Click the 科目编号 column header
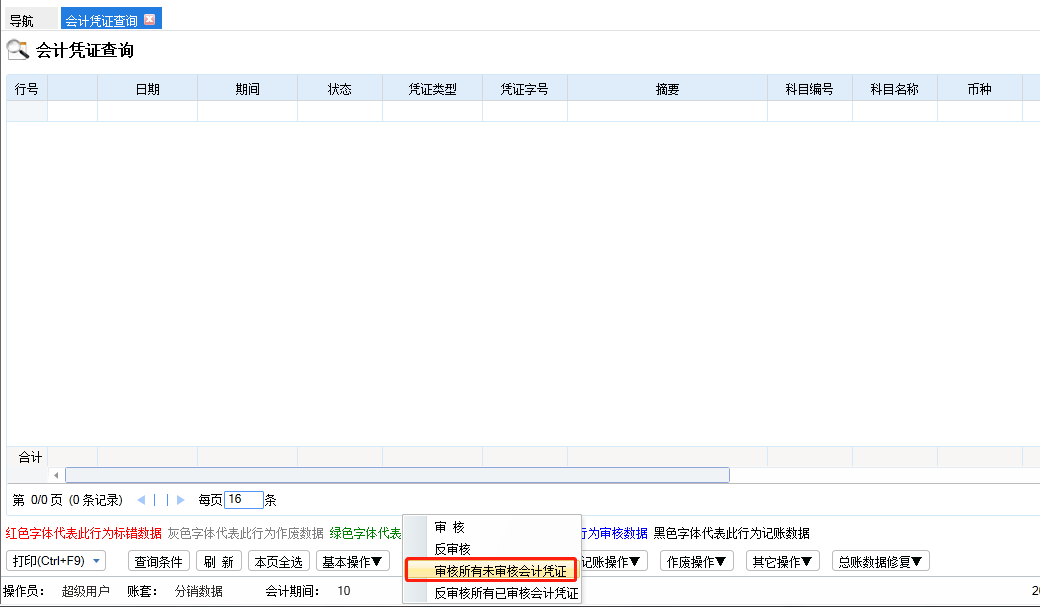This screenshot has width=1040, height=607. (x=810, y=89)
